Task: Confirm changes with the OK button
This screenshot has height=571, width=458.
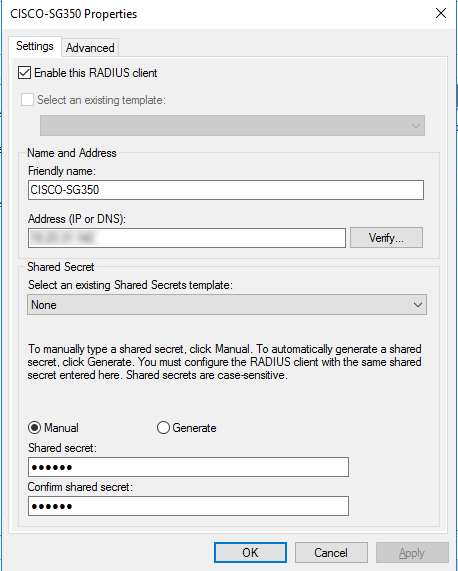Action: click(250, 552)
